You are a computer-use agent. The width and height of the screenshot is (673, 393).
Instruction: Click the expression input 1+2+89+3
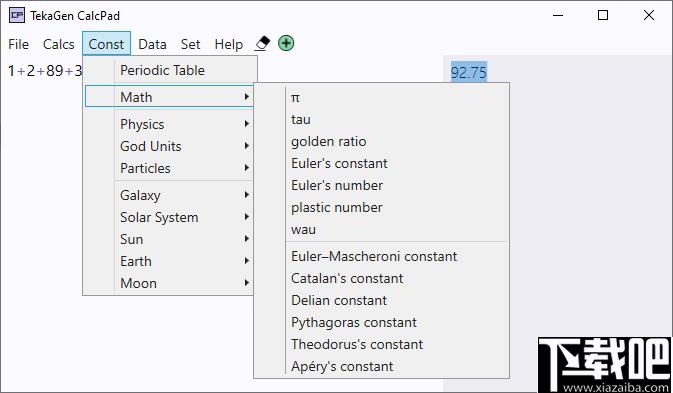(x=45, y=71)
